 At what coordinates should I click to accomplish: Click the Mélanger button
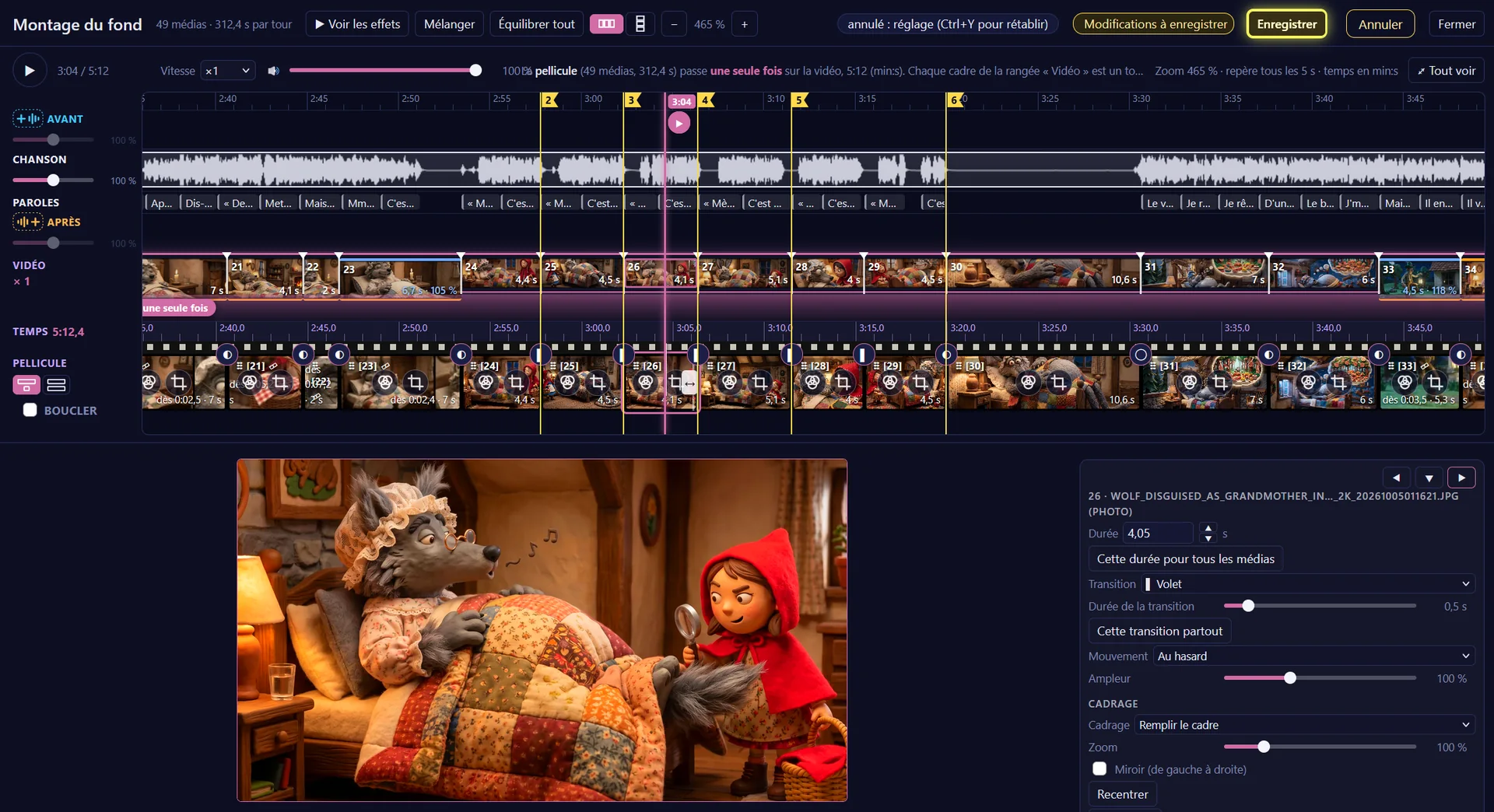[450, 24]
